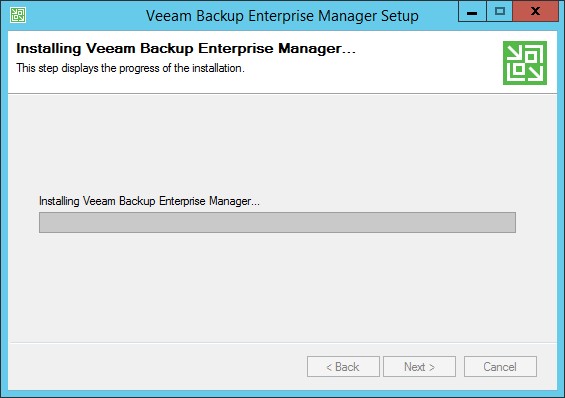Click the bold 'Installing Veeam Backup Enterprise Manager...' heading
This screenshot has height=398, width=565.
pos(186,49)
